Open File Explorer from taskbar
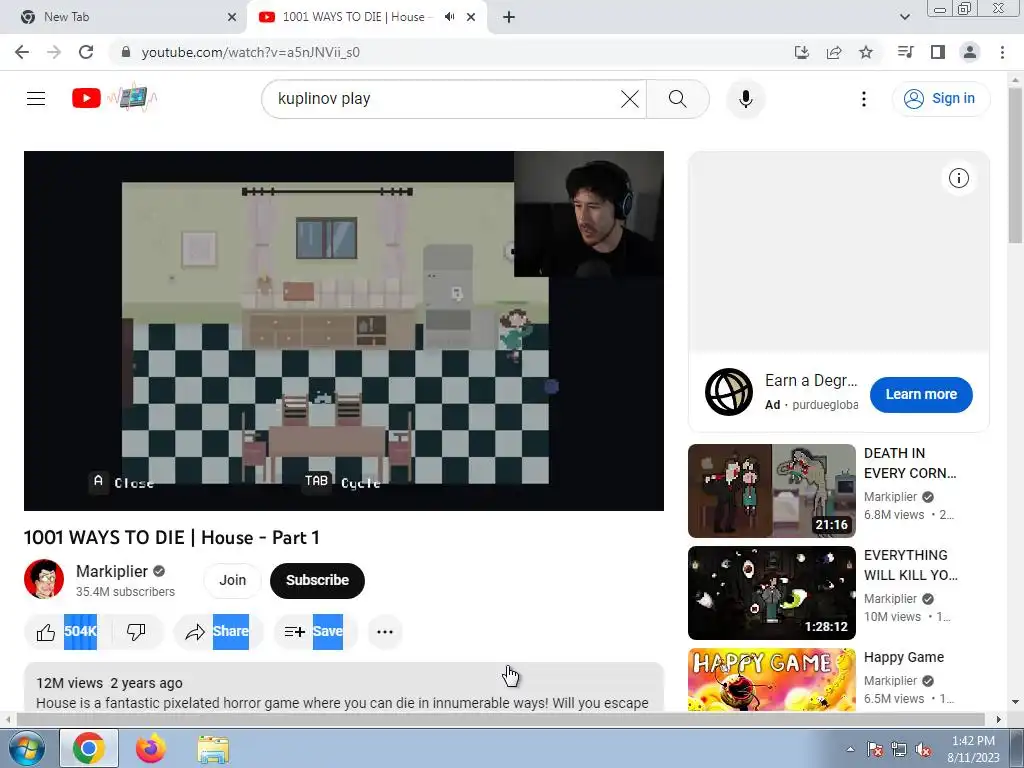Viewport: 1024px width, 768px height. point(213,748)
